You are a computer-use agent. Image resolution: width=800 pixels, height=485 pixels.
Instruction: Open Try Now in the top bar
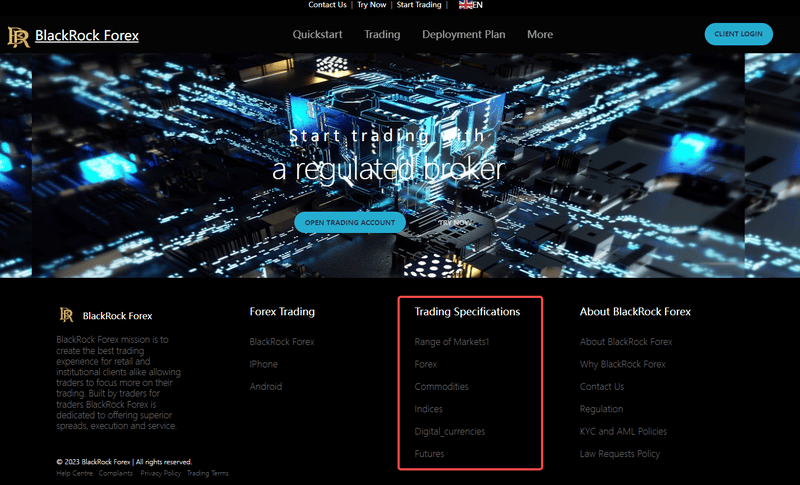tap(371, 5)
